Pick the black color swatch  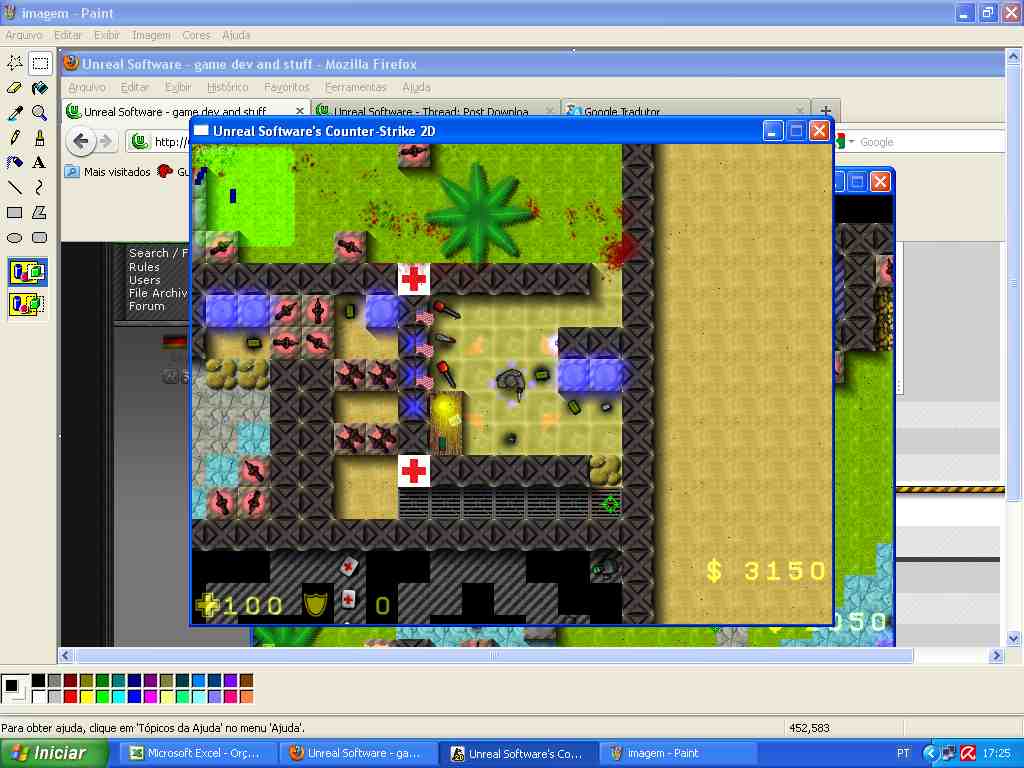[x=39, y=681]
